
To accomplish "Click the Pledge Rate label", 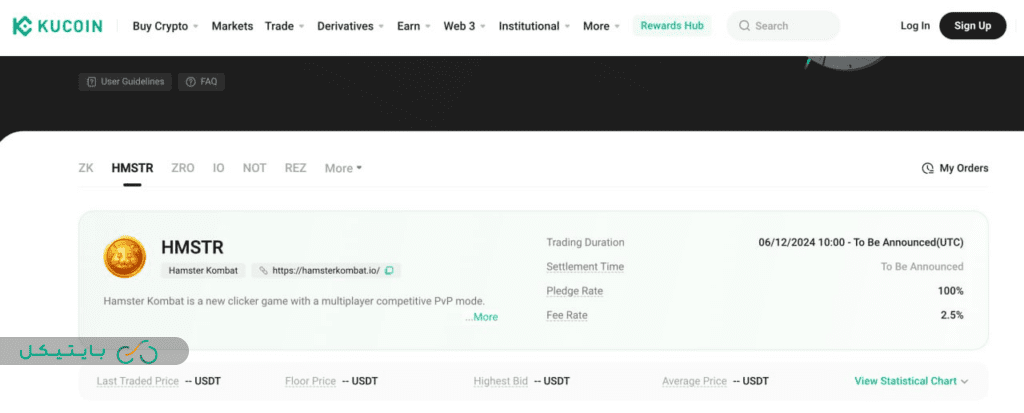I will tap(575, 291).
